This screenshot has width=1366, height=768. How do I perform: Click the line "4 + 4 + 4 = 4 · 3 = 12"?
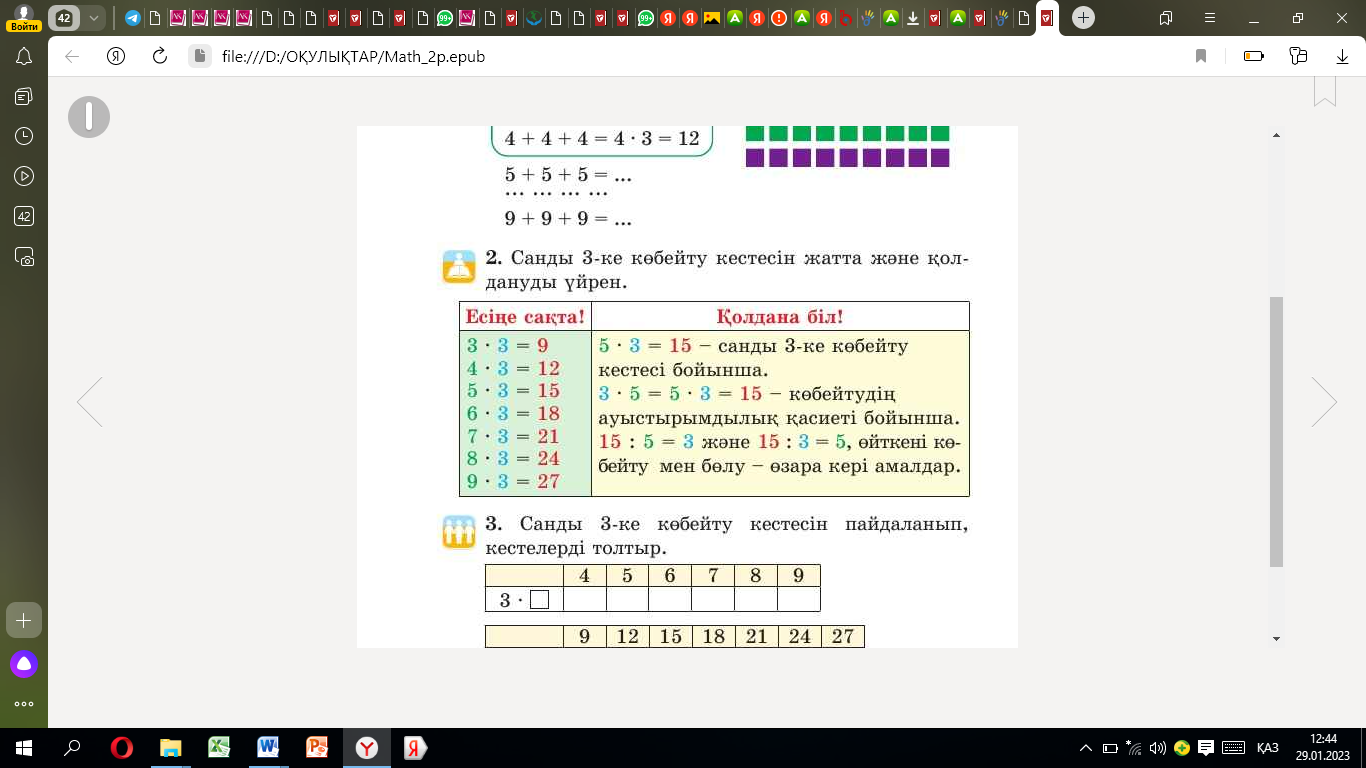pyautogui.click(x=602, y=139)
